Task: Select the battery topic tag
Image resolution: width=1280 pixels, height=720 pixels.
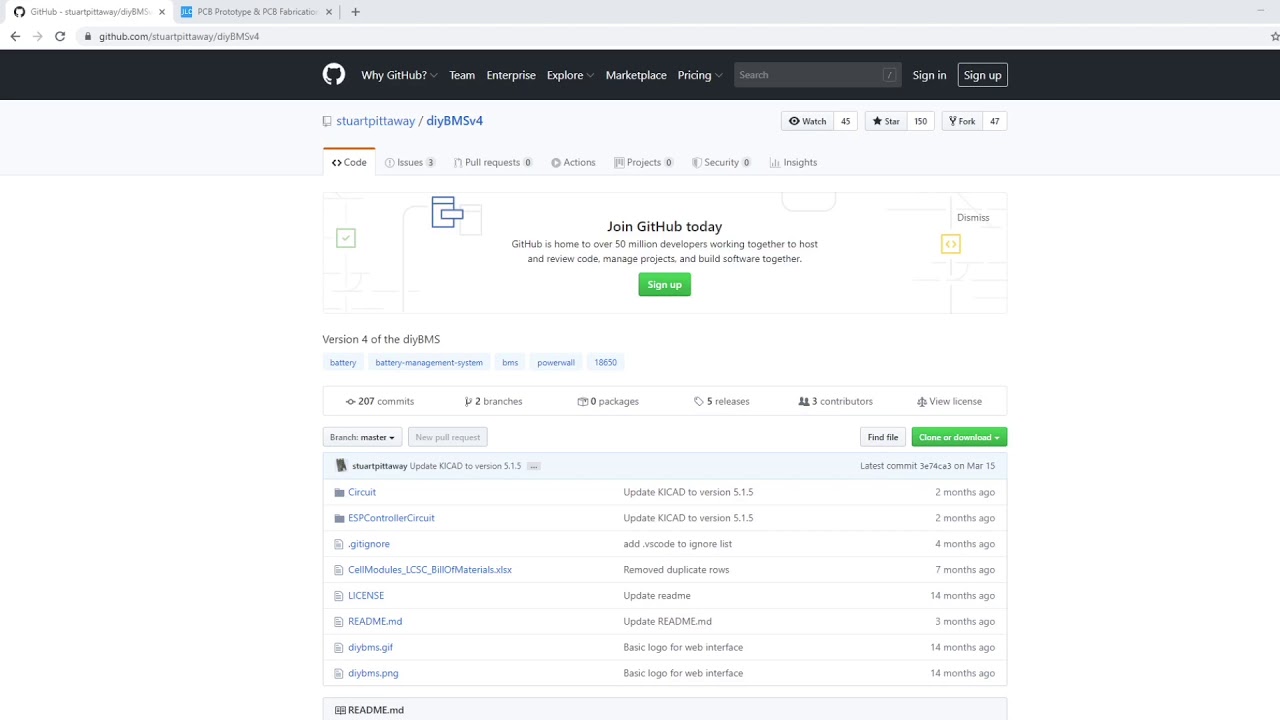Action: tap(343, 362)
